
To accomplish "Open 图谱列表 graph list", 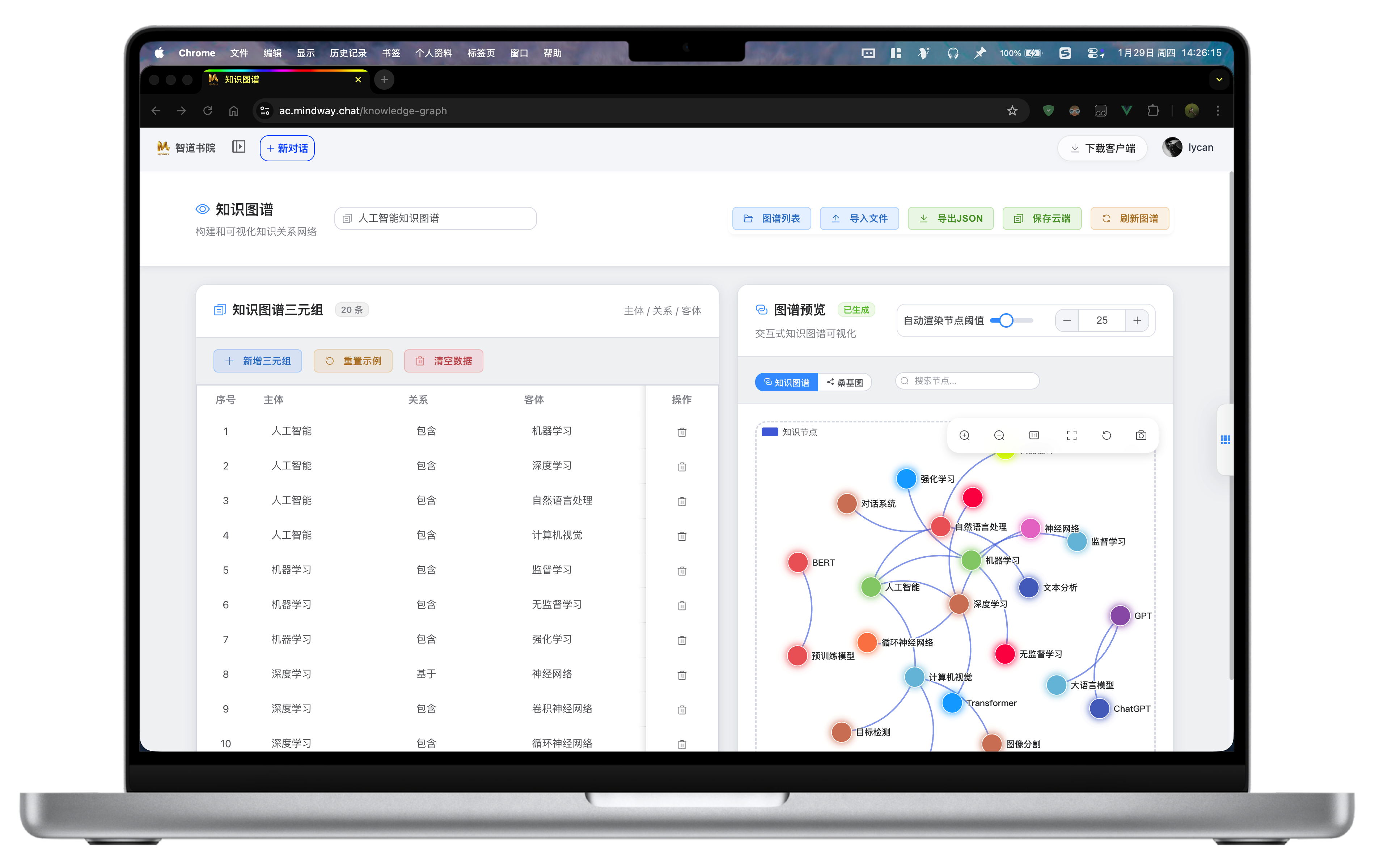I will click(x=771, y=218).
